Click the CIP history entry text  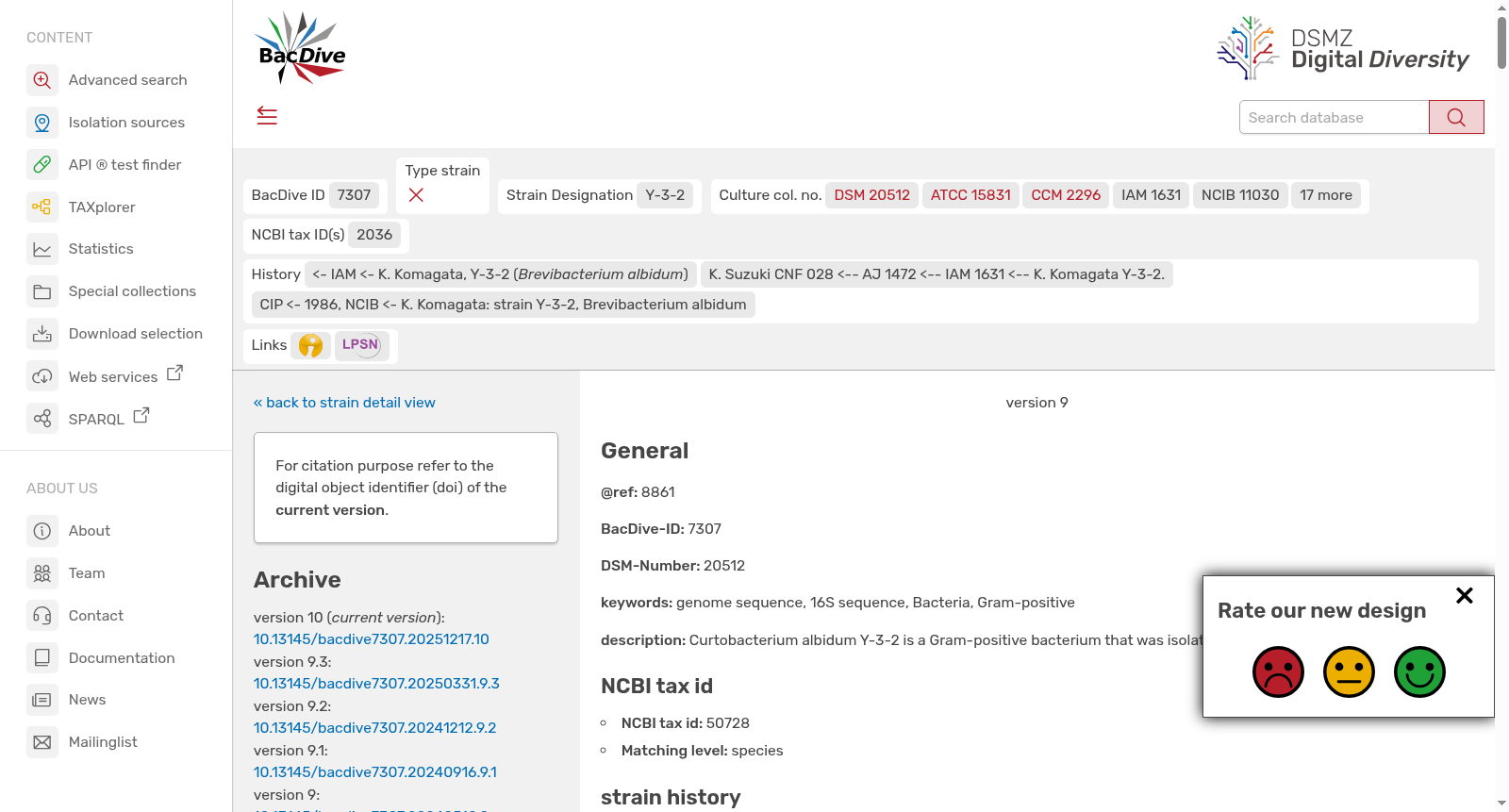(x=503, y=305)
